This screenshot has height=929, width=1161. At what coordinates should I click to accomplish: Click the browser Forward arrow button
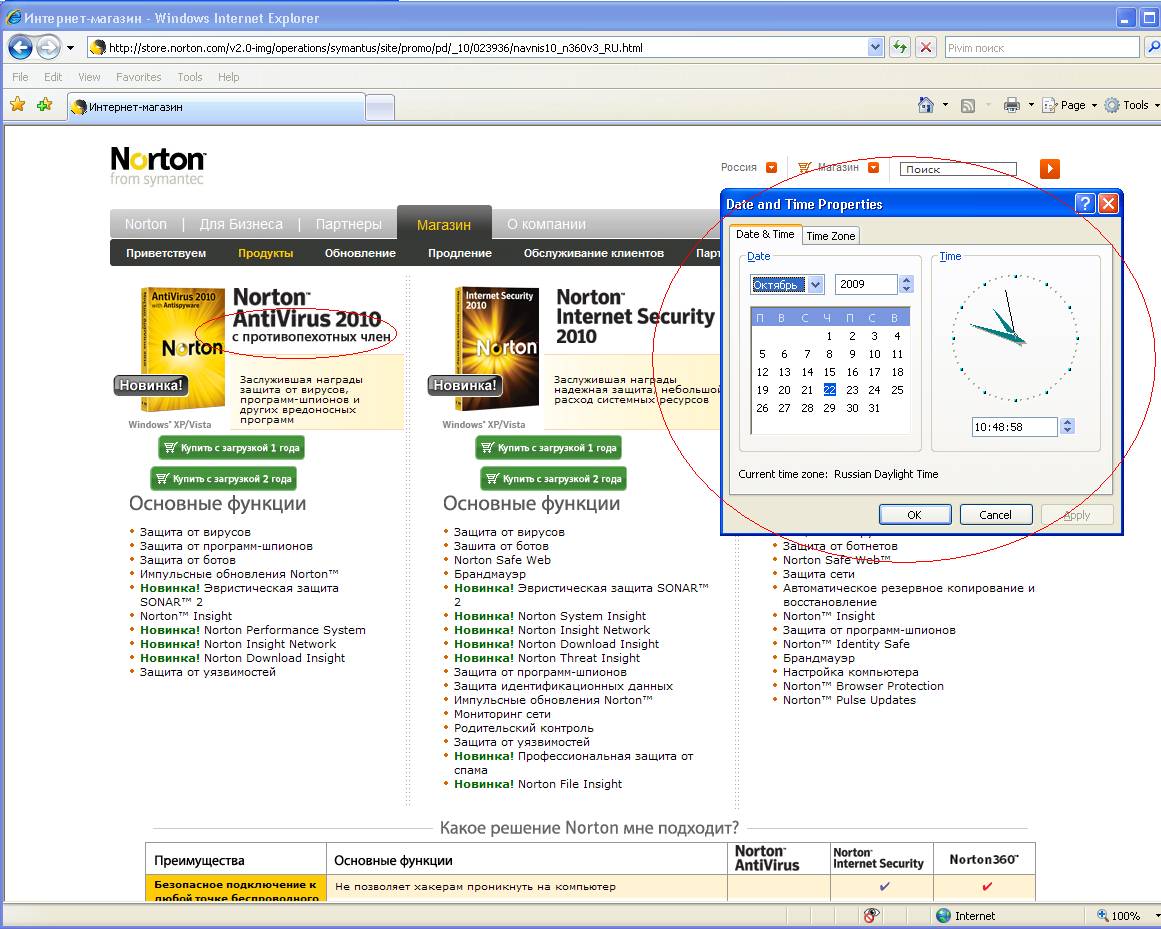point(48,47)
